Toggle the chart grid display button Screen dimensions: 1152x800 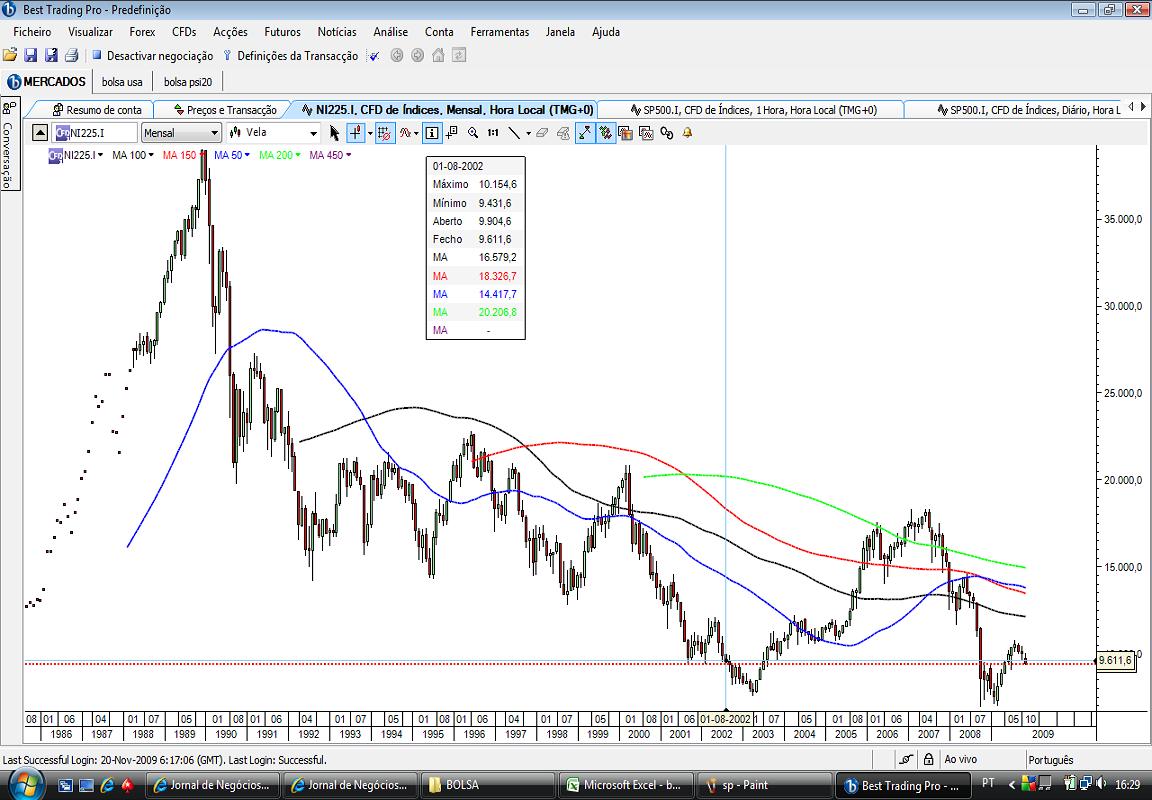[384, 133]
